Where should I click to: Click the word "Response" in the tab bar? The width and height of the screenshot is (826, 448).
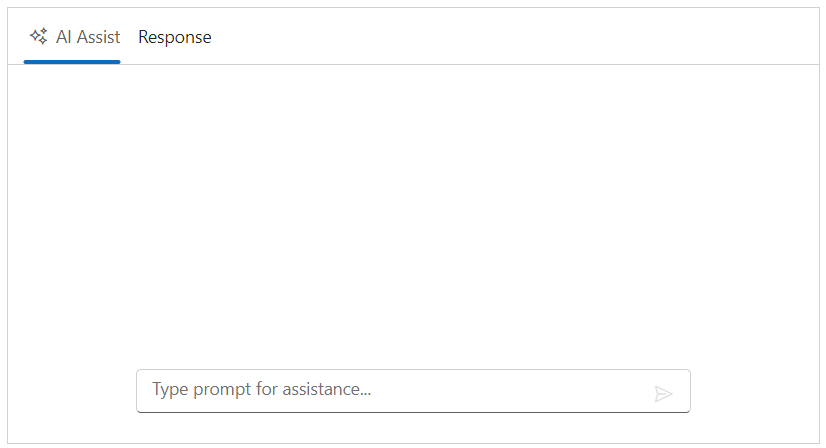tap(175, 37)
